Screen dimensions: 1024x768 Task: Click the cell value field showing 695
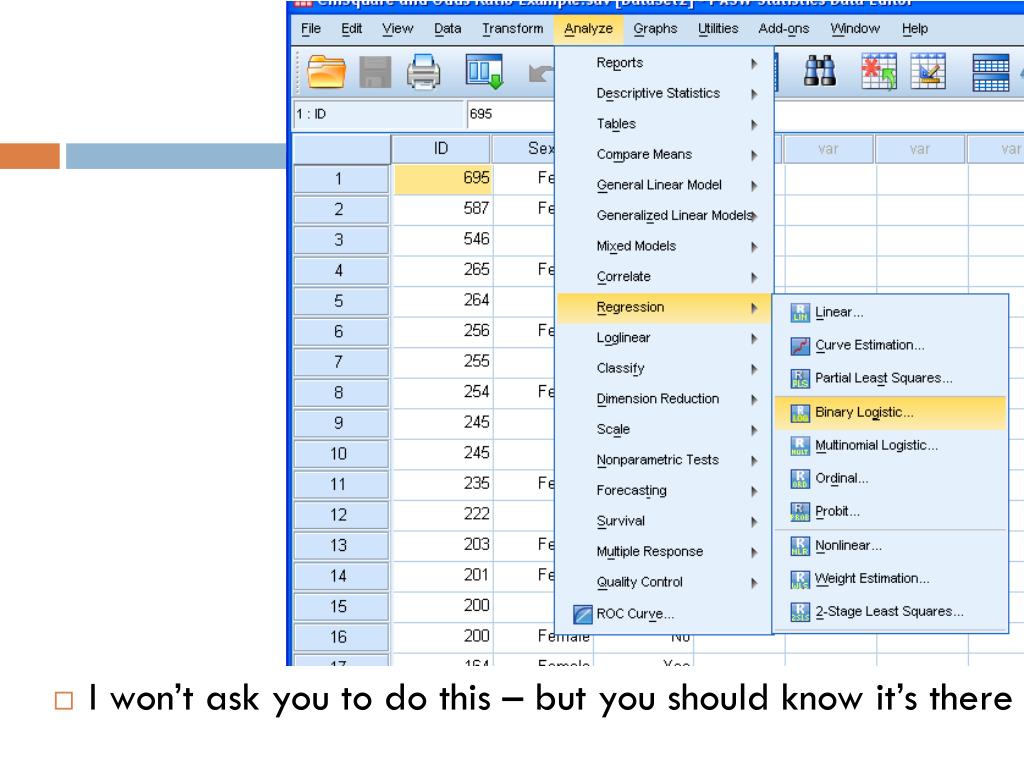511,114
